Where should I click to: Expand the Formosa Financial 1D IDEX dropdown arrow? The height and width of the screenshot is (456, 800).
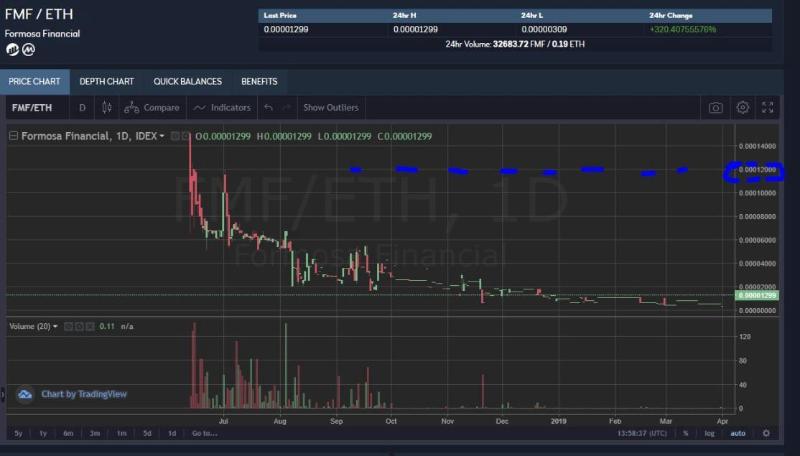(162, 136)
